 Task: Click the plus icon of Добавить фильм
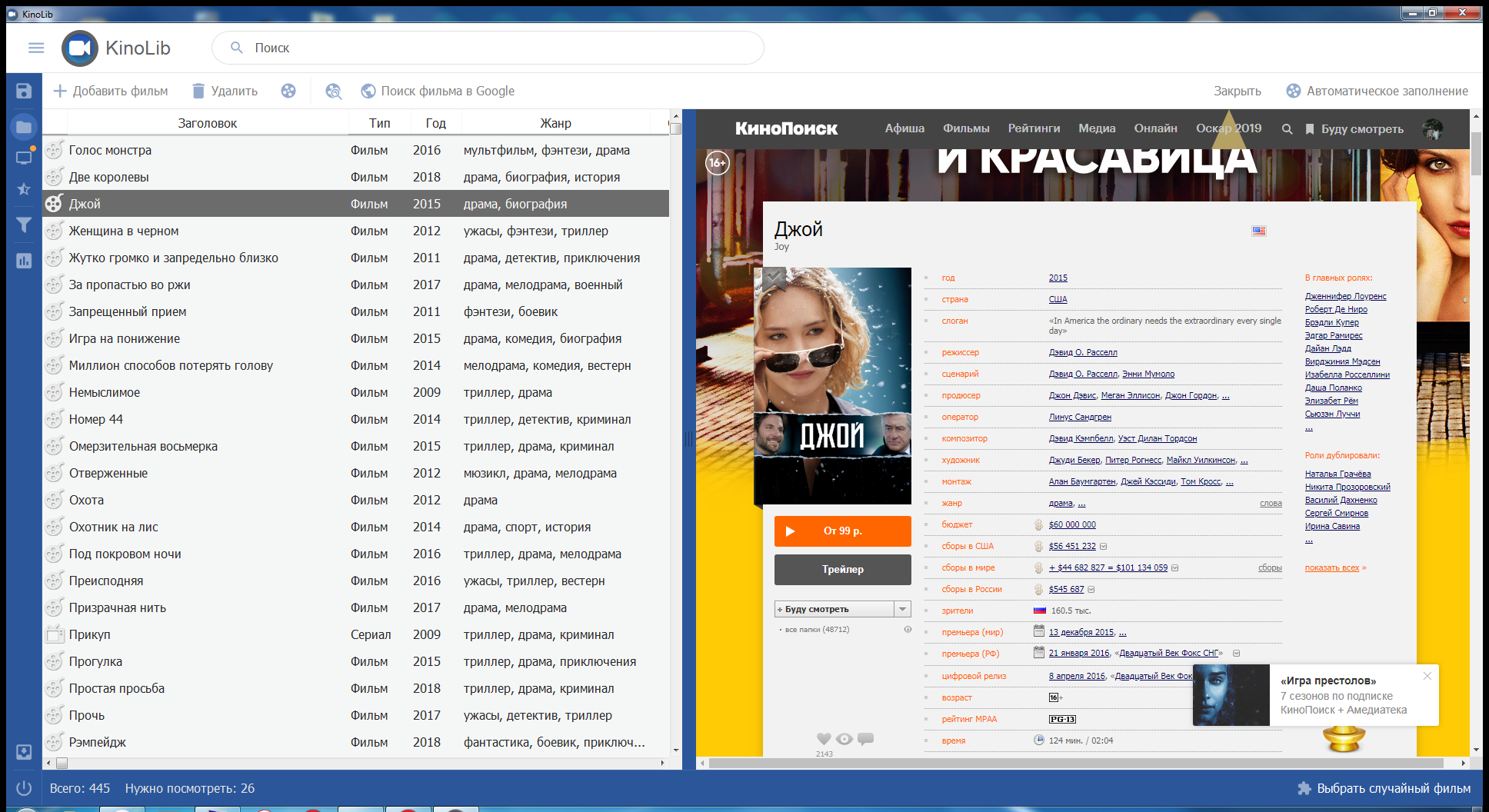(60, 91)
